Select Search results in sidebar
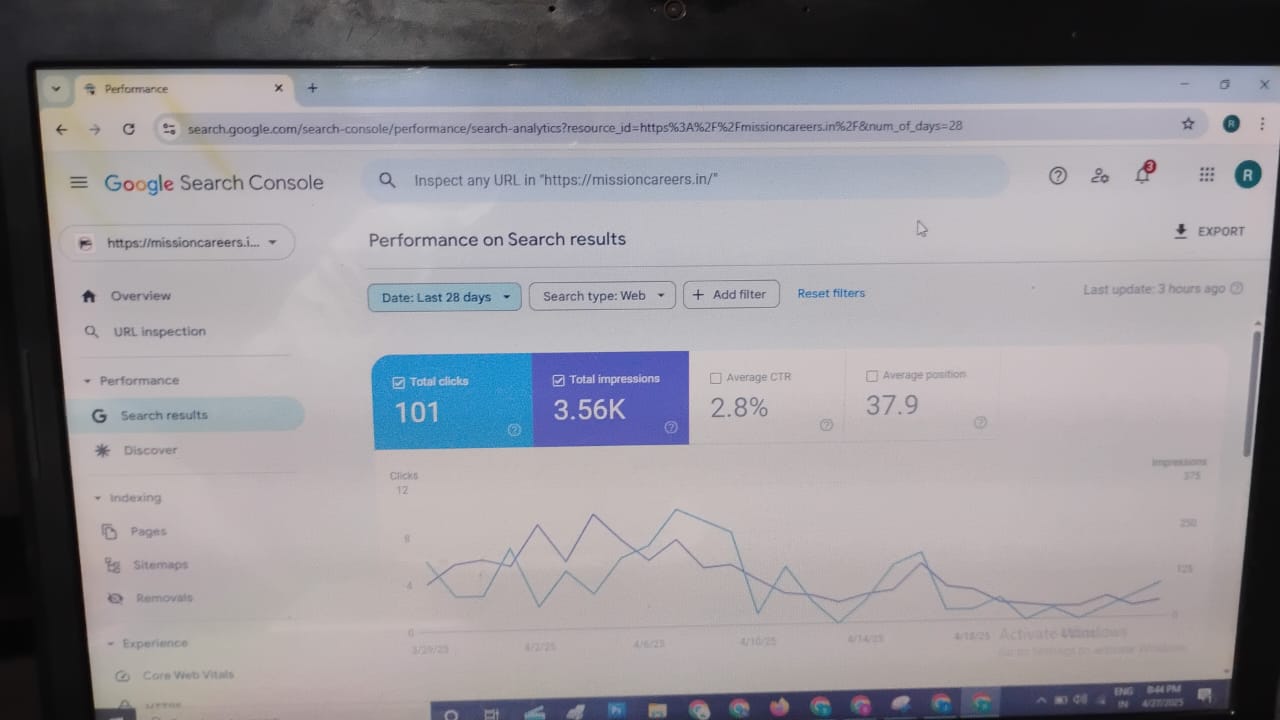Image resolution: width=1280 pixels, height=720 pixels. click(x=187, y=415)
